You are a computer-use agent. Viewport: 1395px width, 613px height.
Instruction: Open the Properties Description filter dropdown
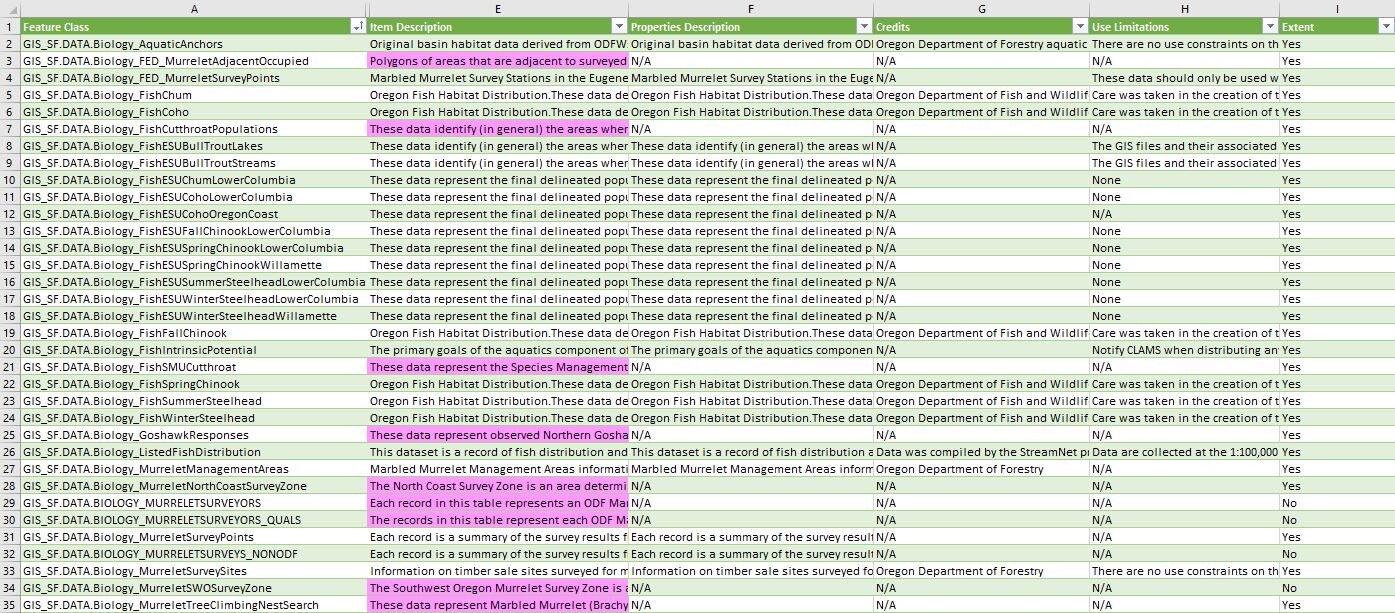coord(864,27)
